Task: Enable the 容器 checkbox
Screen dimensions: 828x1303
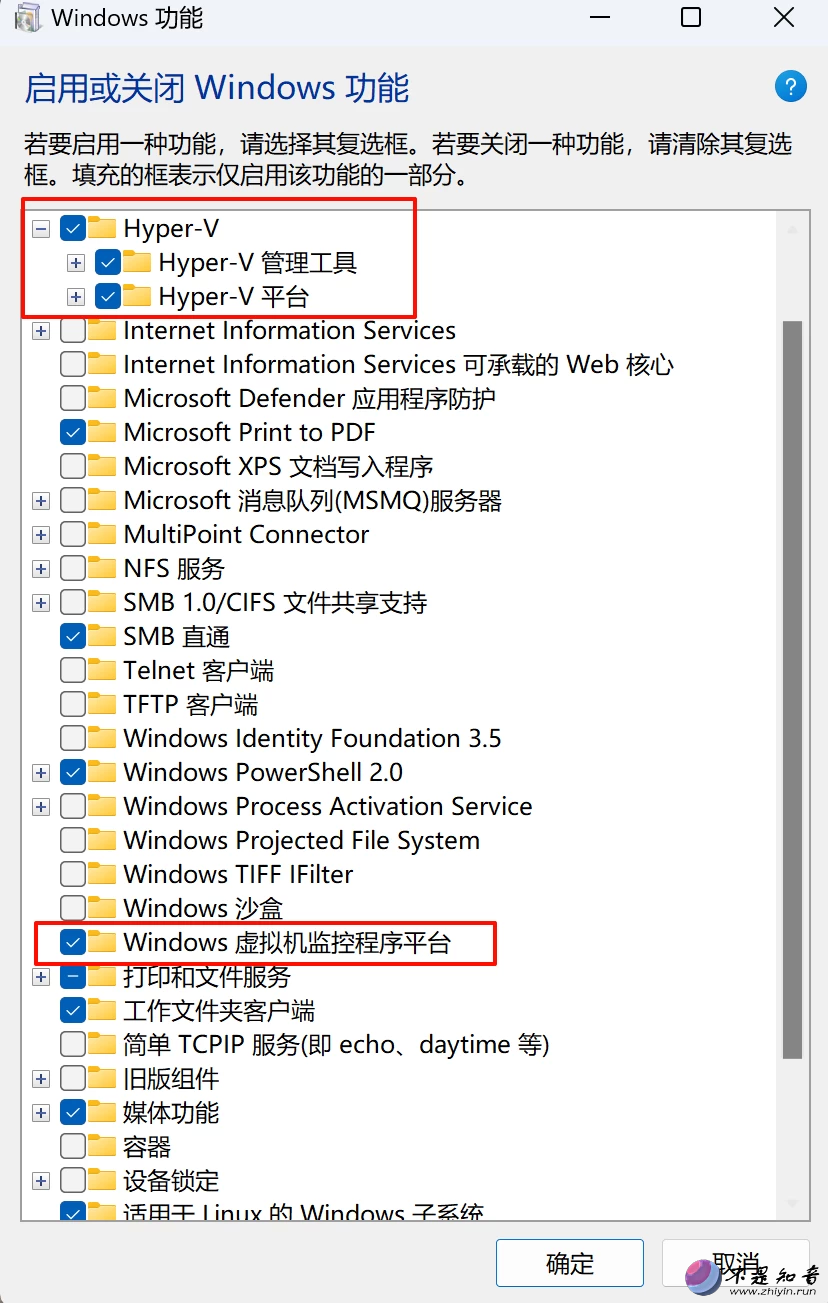Action: tap(73, 1146)
